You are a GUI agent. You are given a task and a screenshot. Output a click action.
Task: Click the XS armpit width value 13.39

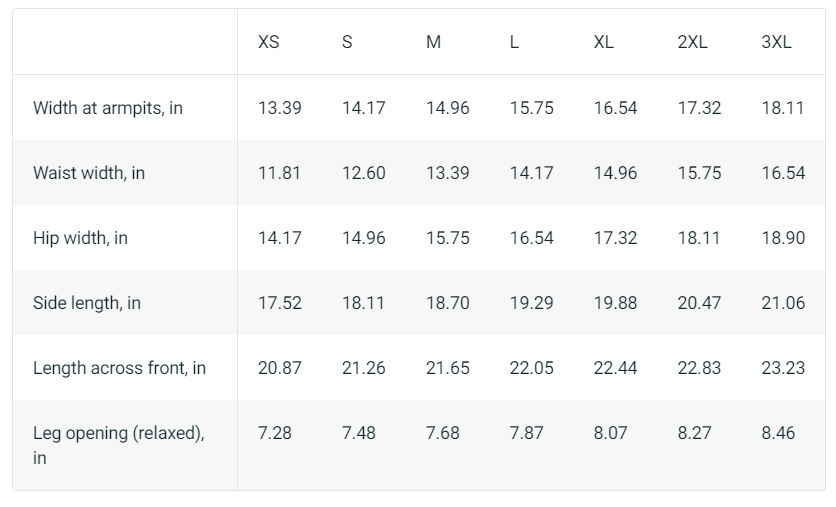tap(280, 108)
